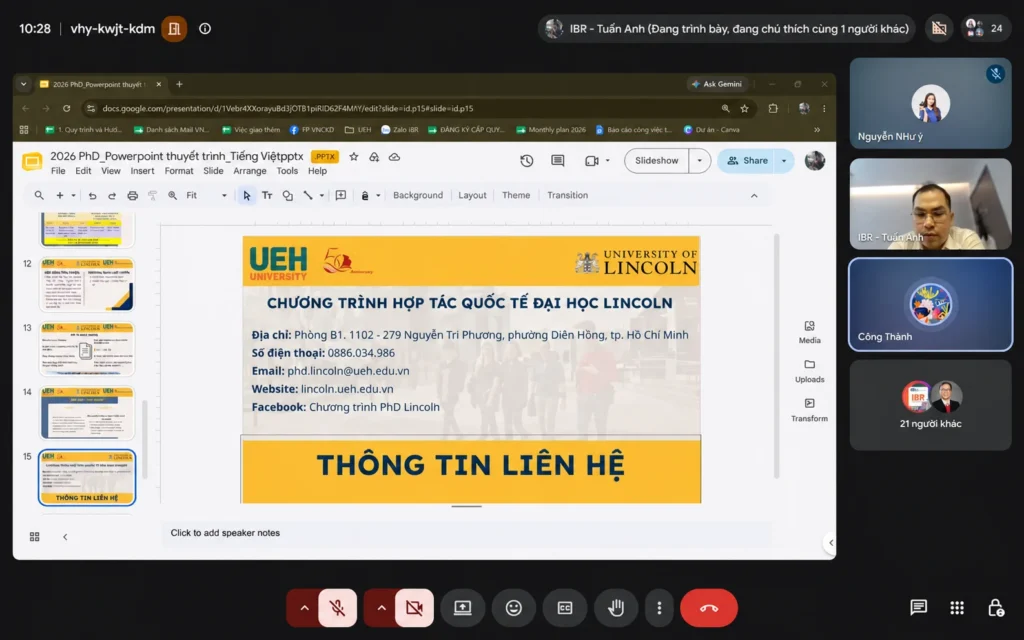Screen dimensions: 1024x640
Task: Click the Share button in Slides
Action: (x=747, y=161)
